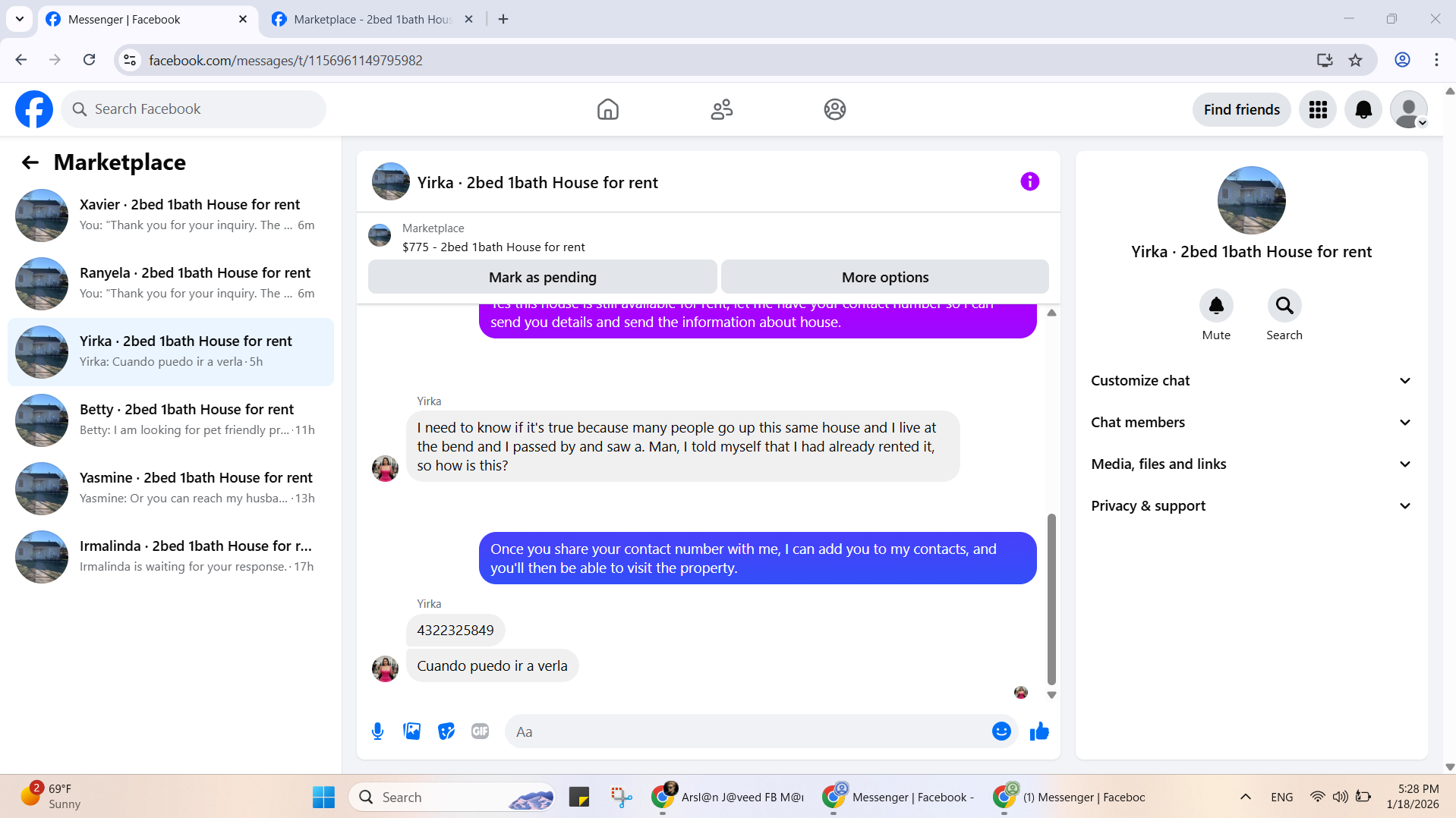Go back using the Marketplace back arrow
Viewport: 1456px width, 818px height.
coord(30,162)
